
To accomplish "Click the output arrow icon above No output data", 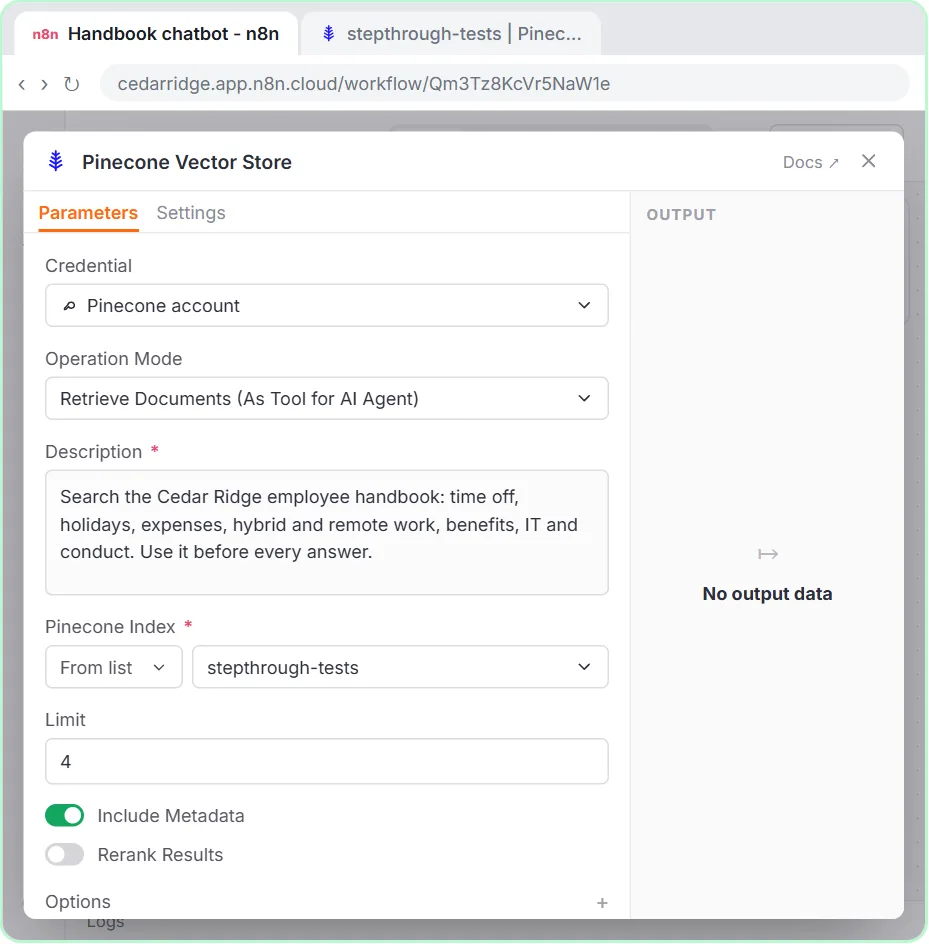I will click(768, 553).
